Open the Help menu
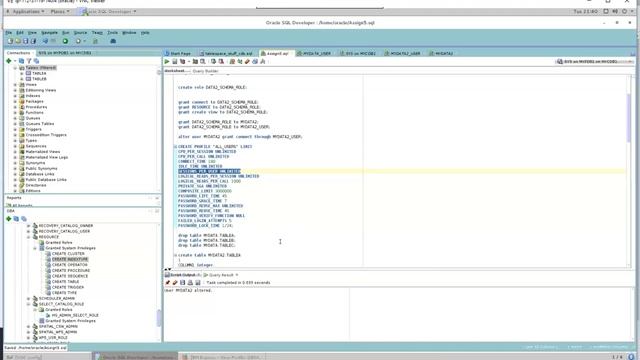This screenshot has height=360, width=640. [145, 33]
